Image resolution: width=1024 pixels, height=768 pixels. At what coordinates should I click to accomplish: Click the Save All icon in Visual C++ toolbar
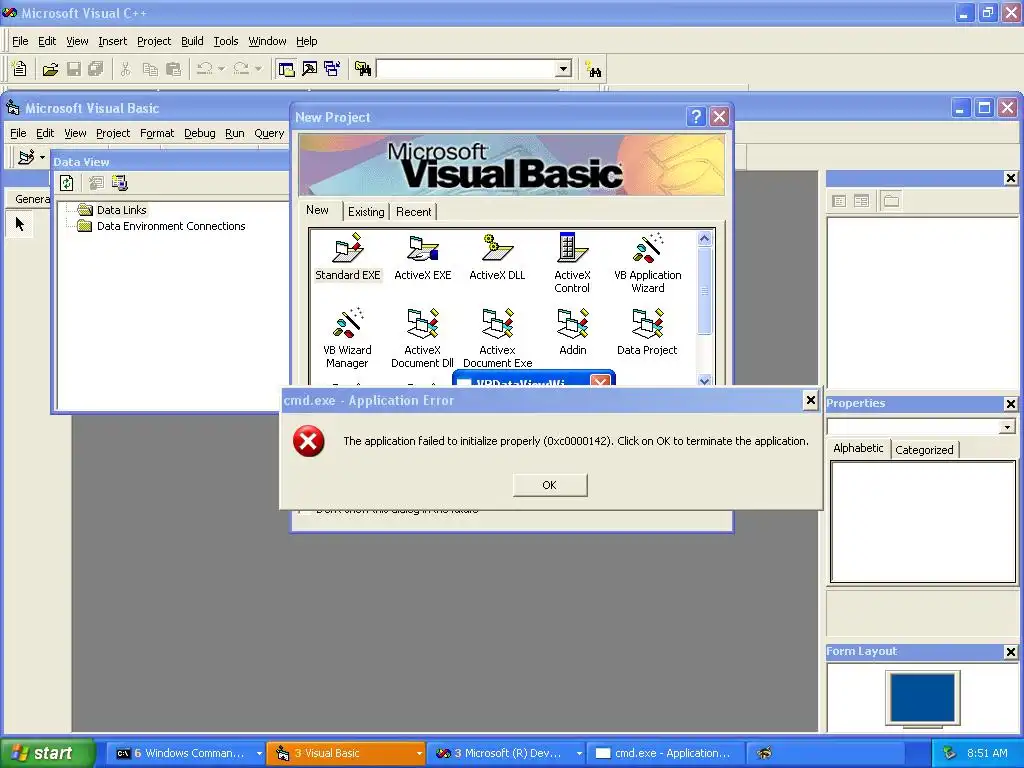pos(96,69)
